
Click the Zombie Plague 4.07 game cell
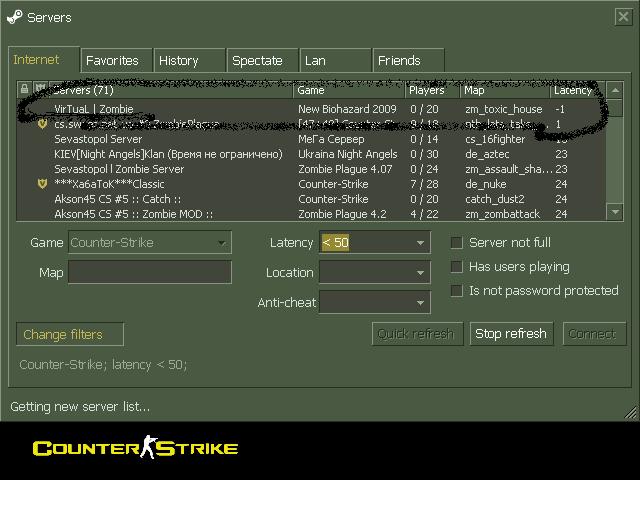click(x=345, y=169)
